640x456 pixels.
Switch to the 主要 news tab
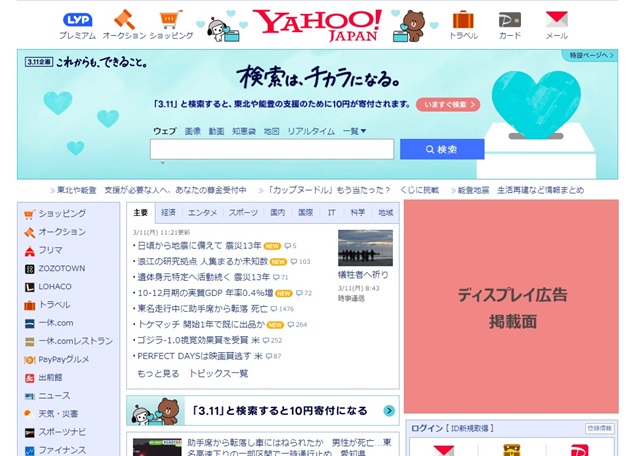(x=140, y=213)
